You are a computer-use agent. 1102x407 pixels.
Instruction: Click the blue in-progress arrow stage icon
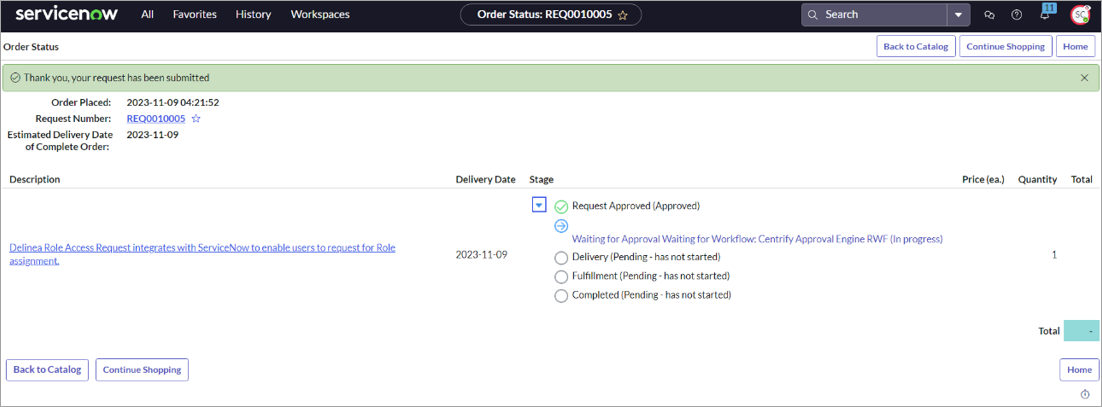point(561,226)
